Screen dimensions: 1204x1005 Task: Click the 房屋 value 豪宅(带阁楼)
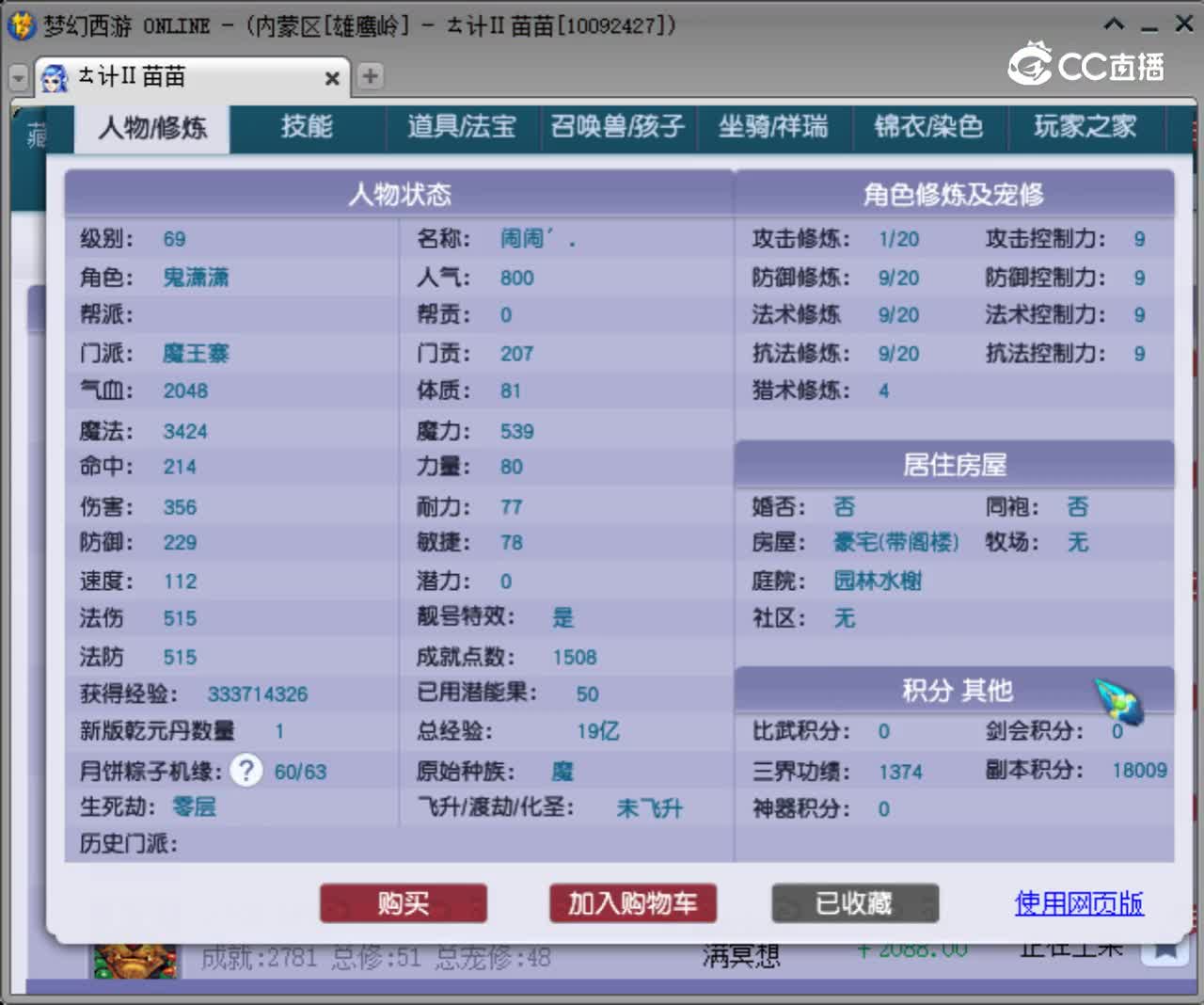tap(895, 543)
